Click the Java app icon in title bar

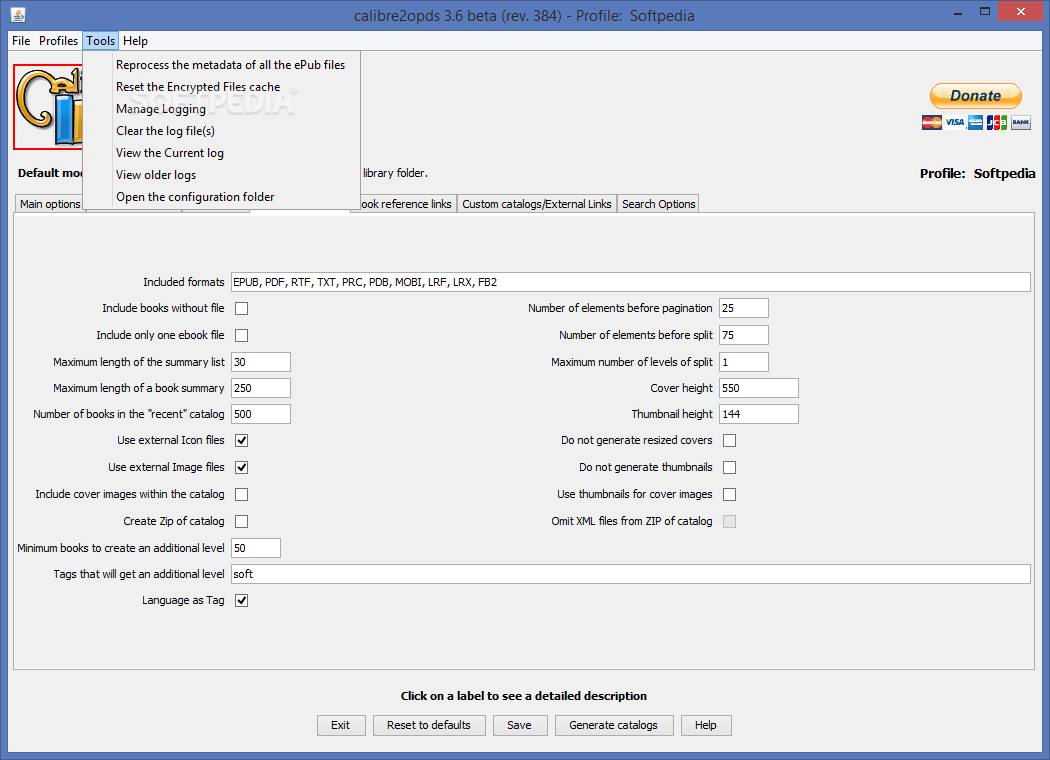[18, 14]
